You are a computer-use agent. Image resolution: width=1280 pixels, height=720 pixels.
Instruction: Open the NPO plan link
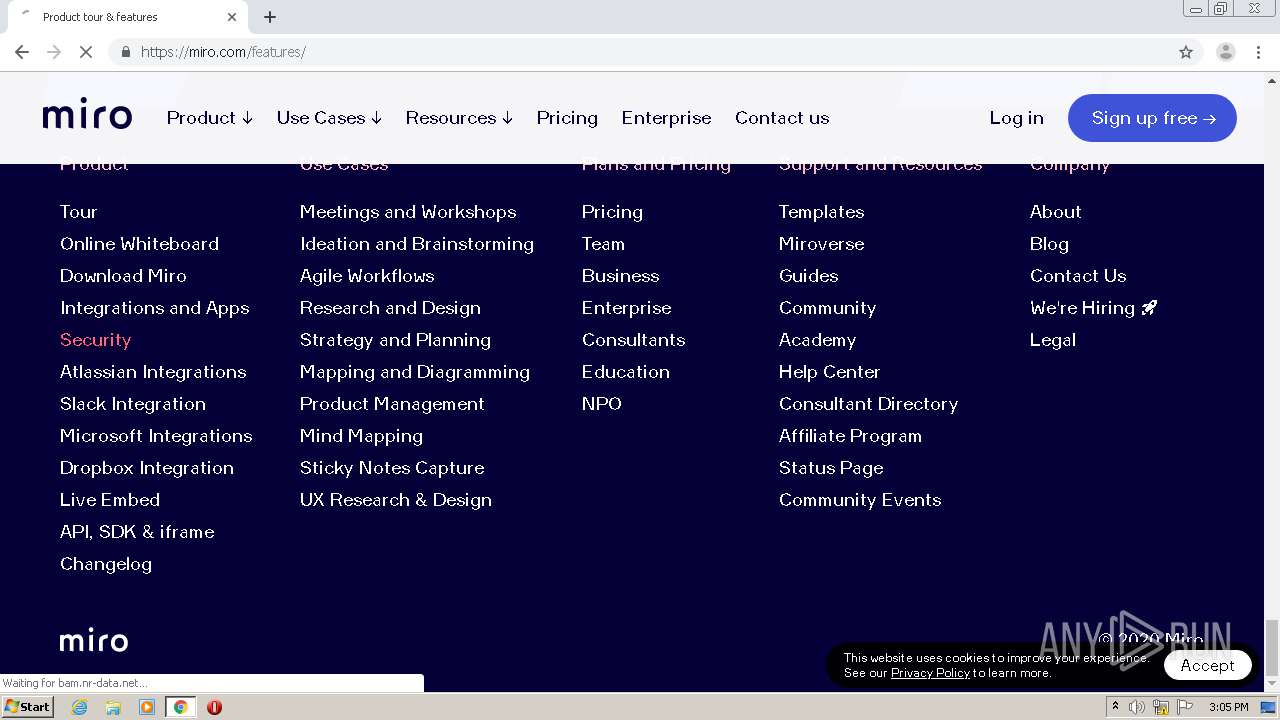602,403
